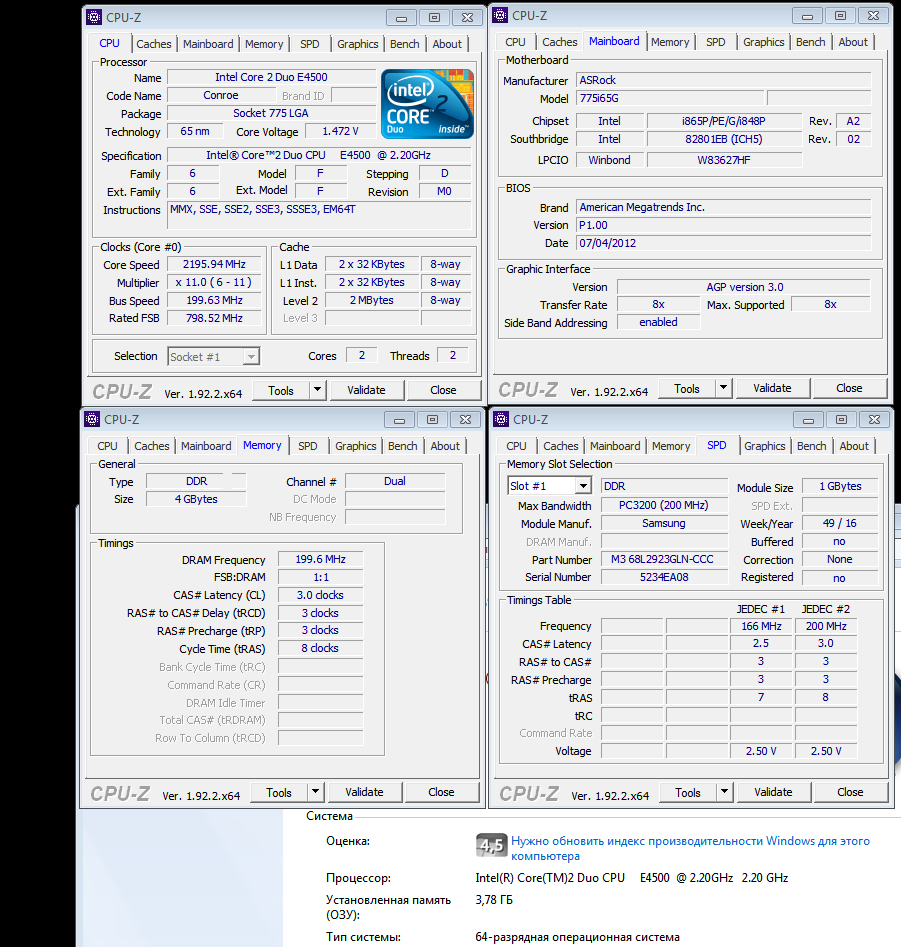
Task: Switch to Caches tab in the processor window
Action: point(154,44)
